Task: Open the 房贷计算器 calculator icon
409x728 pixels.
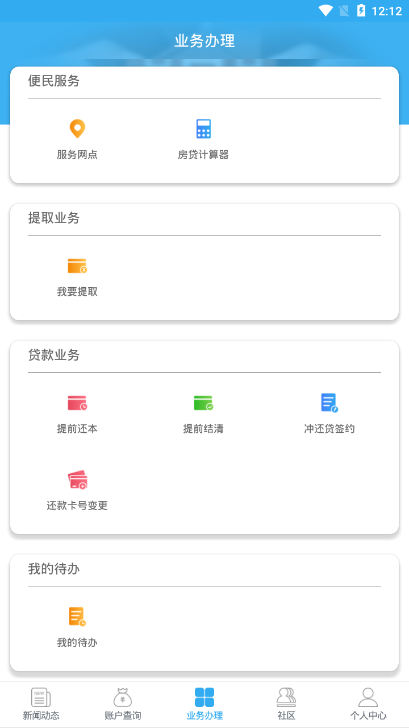Action: [x=203, y=129]
